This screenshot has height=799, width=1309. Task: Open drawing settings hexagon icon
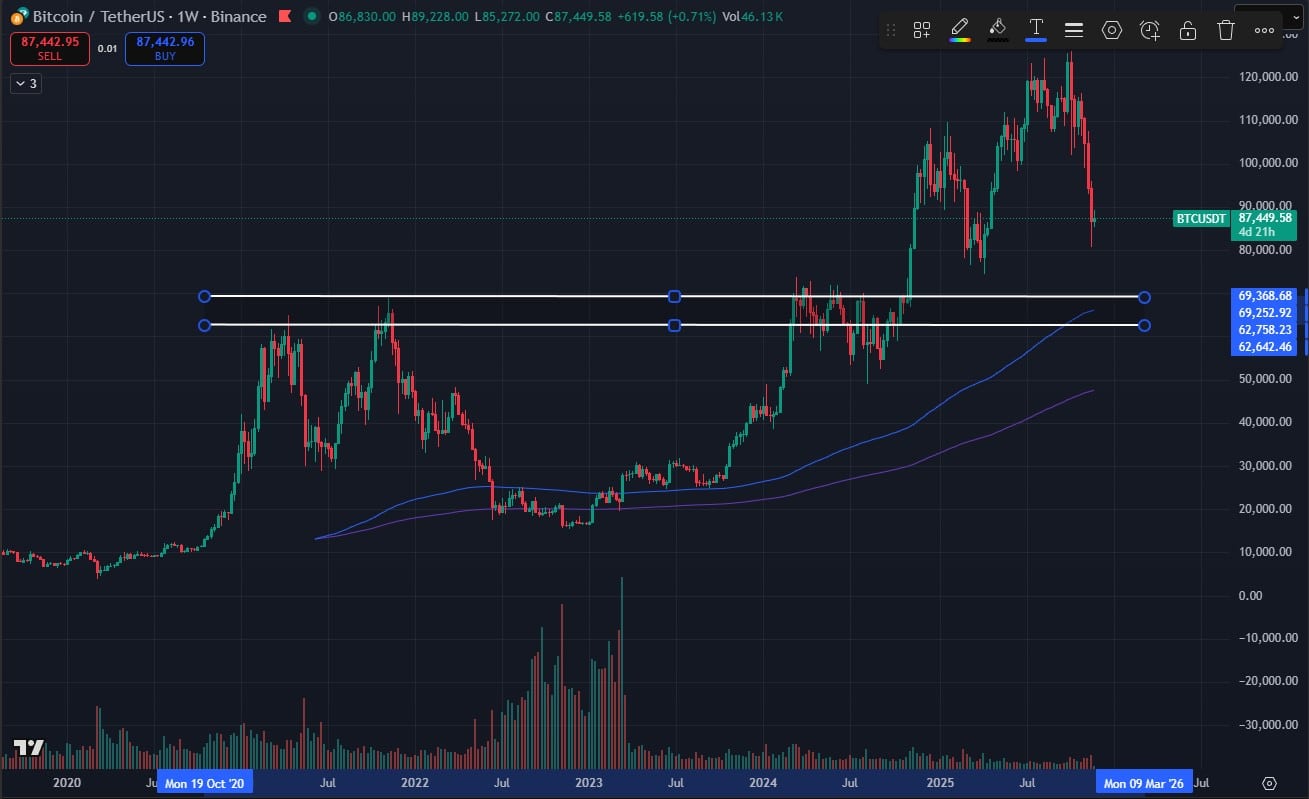tap(1112, 30)
